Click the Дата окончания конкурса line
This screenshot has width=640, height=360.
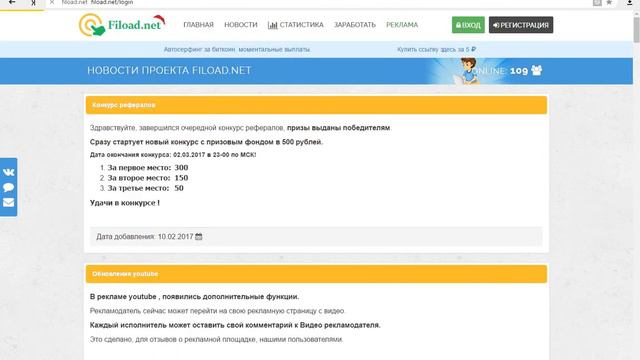click(x=173, y=155)
